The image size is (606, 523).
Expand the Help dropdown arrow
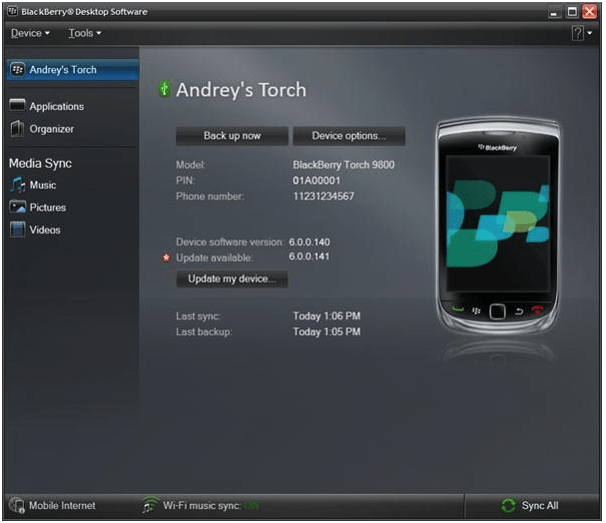pos(590,33)
